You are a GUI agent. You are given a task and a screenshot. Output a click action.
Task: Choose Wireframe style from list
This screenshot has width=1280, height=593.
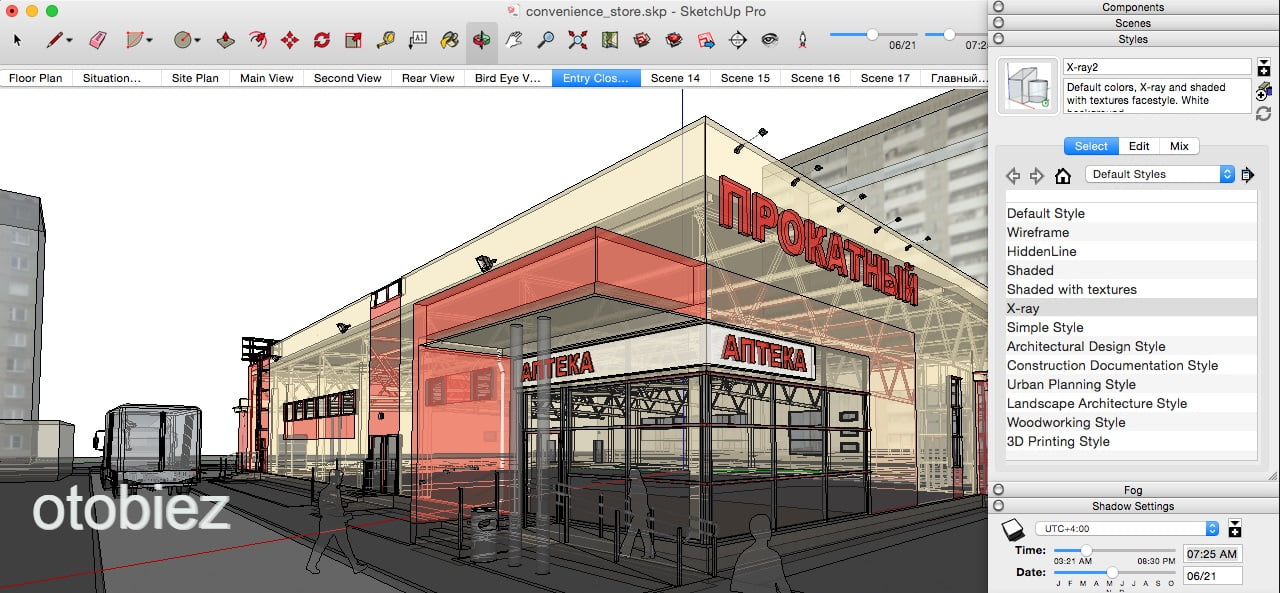[1131, 232]
